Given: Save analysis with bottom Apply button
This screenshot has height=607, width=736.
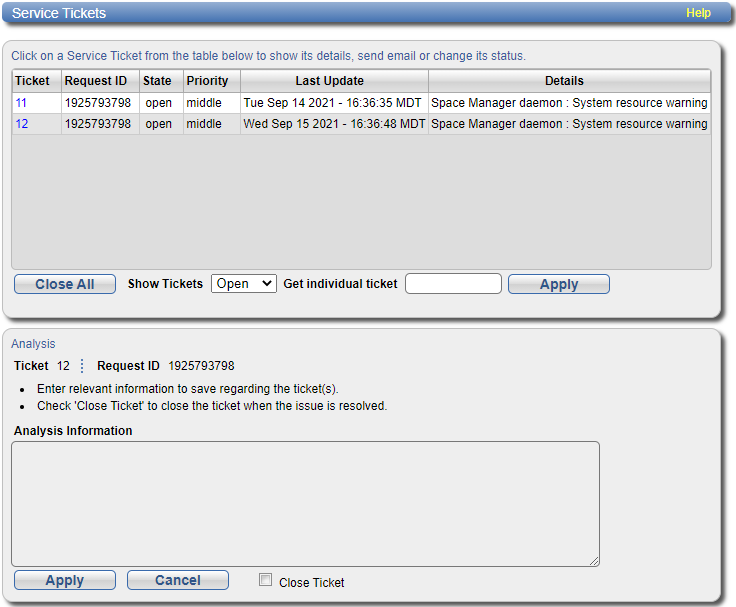Looking at the screenshot, I should (65, 580).
